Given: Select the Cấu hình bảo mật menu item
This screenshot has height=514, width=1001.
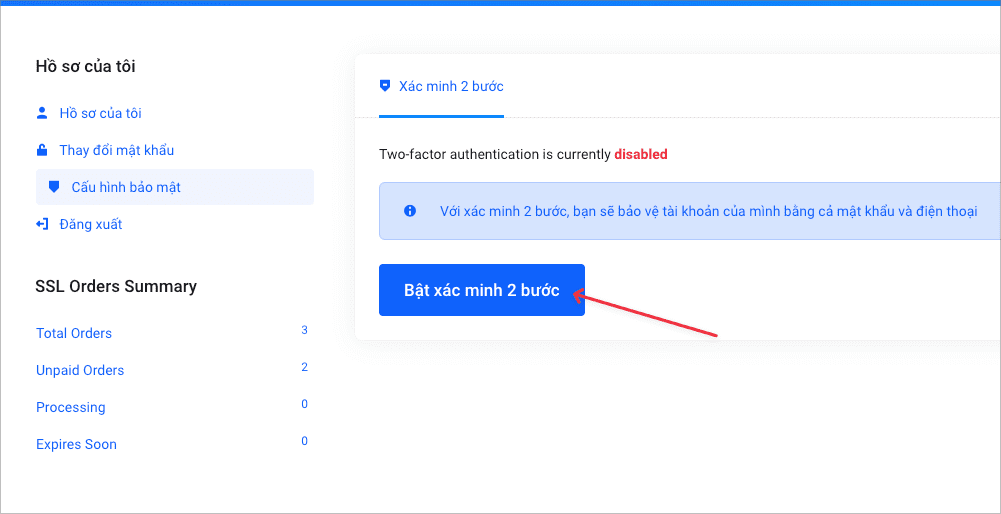Looking at the screenshot, I should 126,187.
